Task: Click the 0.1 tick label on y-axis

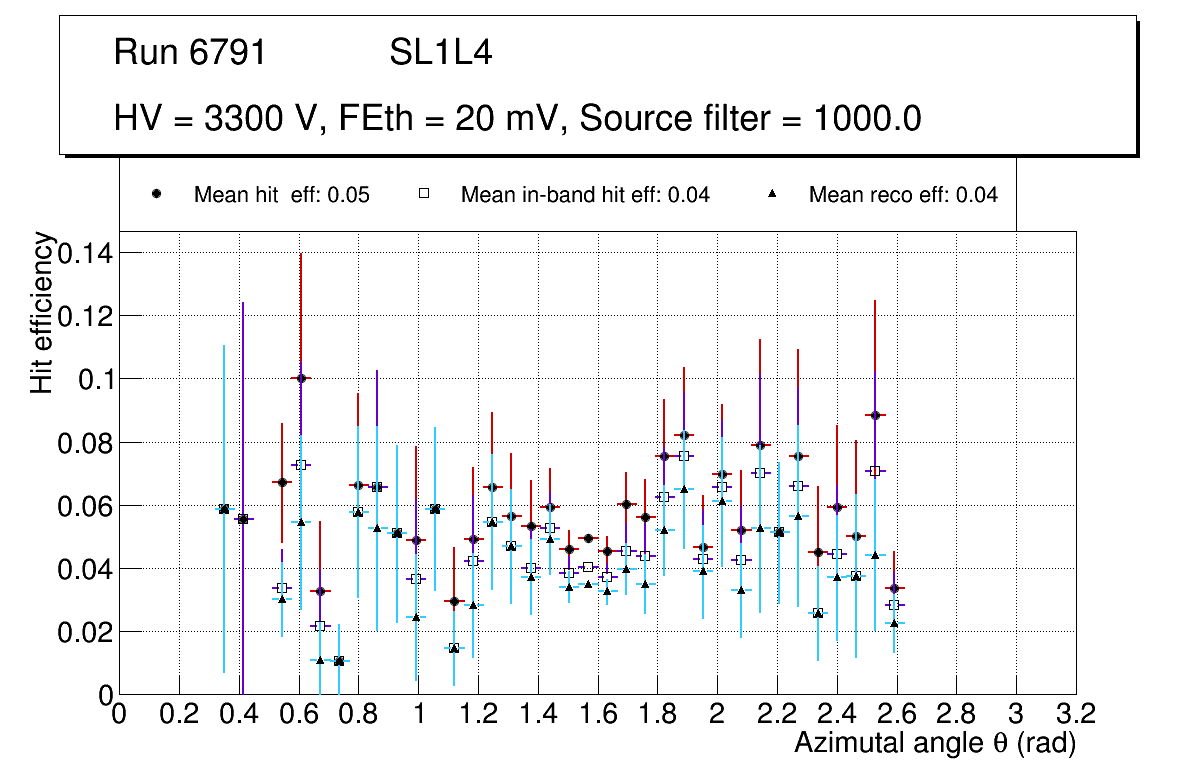Action: 94,379
